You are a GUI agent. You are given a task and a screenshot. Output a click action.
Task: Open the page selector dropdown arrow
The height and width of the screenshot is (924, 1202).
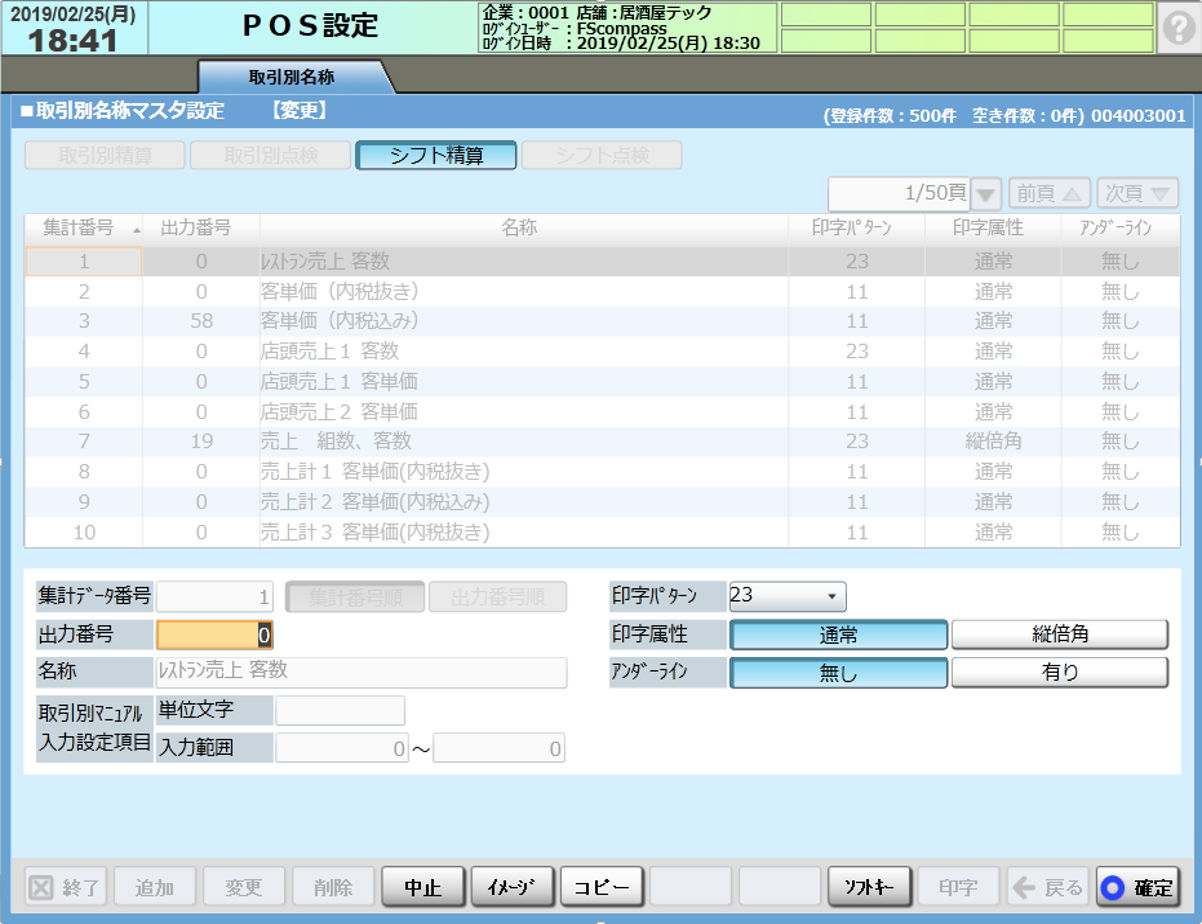tap(987, 193)
